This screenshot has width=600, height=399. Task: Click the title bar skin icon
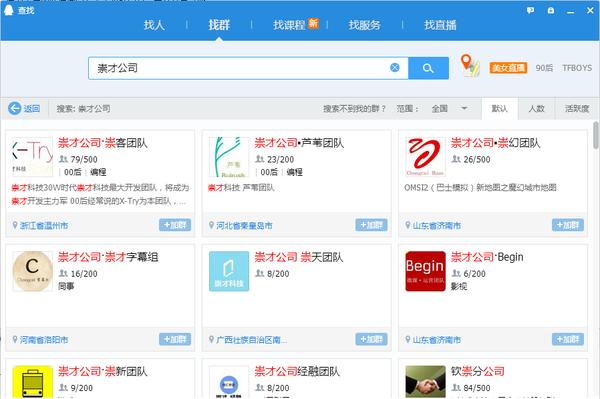(x=551, y=11)
